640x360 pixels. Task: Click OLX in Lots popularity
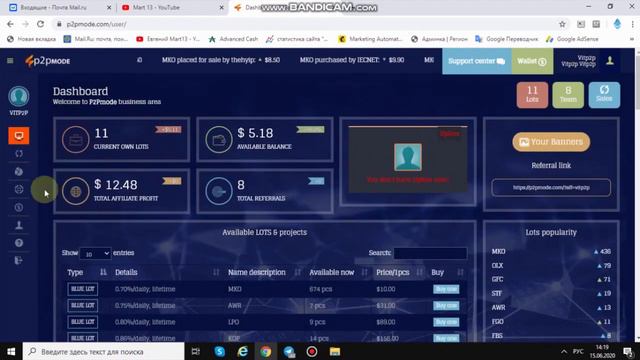click(x=497, y=265)
